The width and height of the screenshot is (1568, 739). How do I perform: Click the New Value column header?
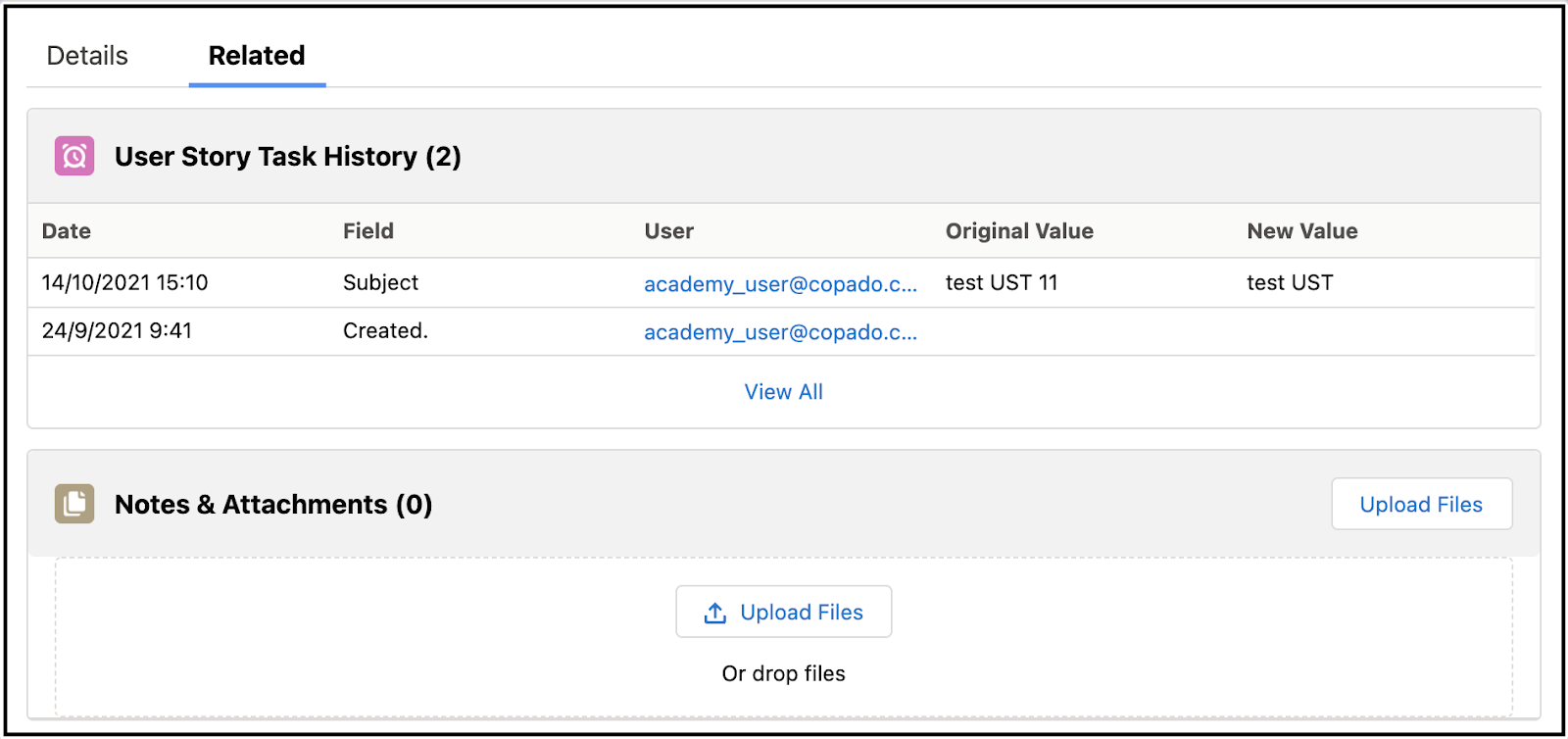tap(1302, 231)
